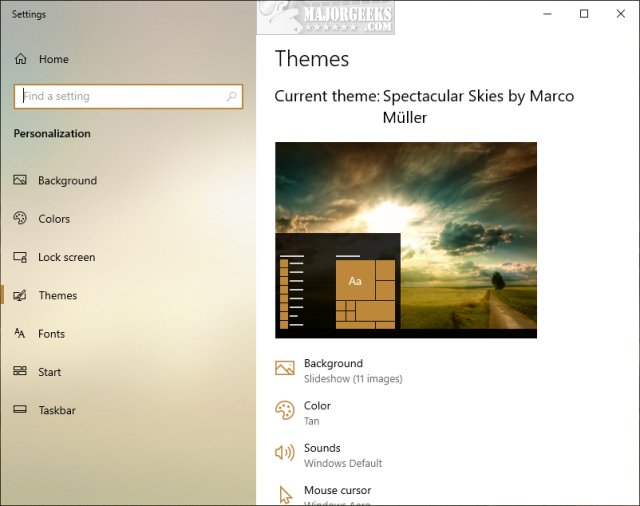The height and width of the screenshot is (506, 640).
Task: Click the Themes brush icon
Action: [x=20, y=295]
